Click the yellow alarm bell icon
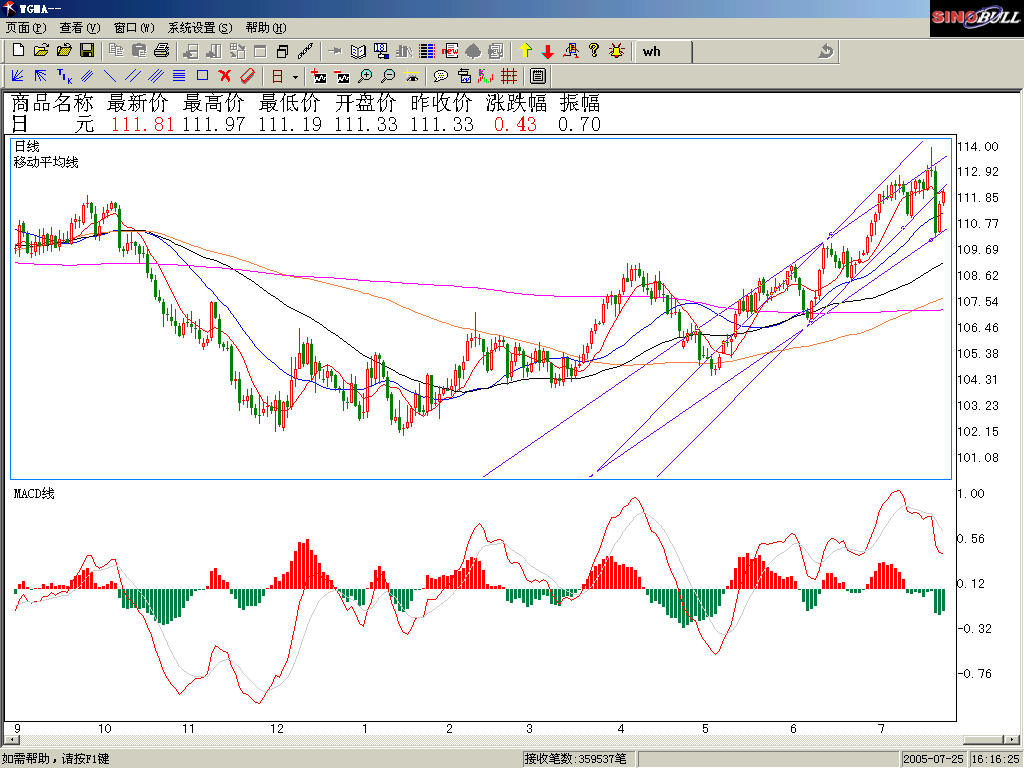The height and width of the screenshot is (768, 1024). pyautogui.click(x=616, y=51)
